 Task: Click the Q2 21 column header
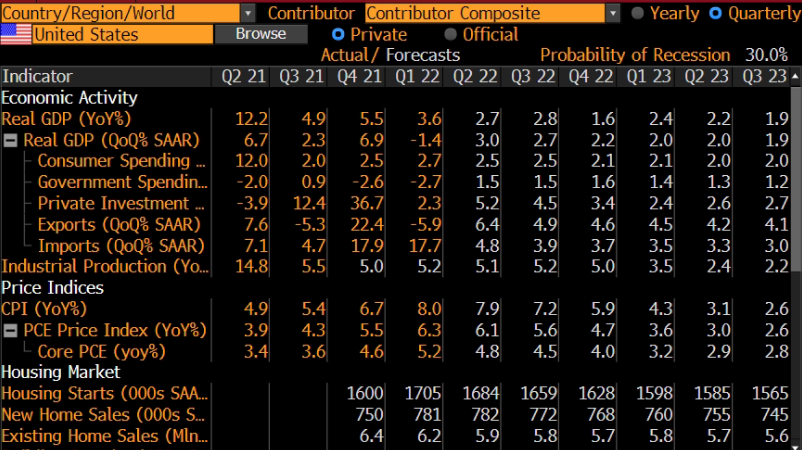click(x=243, y=76)
